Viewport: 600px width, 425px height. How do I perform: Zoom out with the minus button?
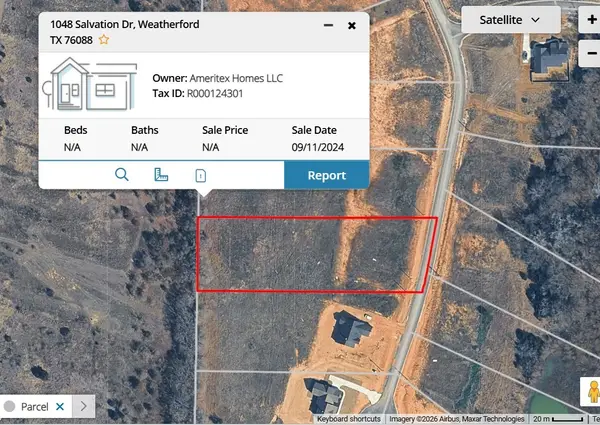click(590, 53)
